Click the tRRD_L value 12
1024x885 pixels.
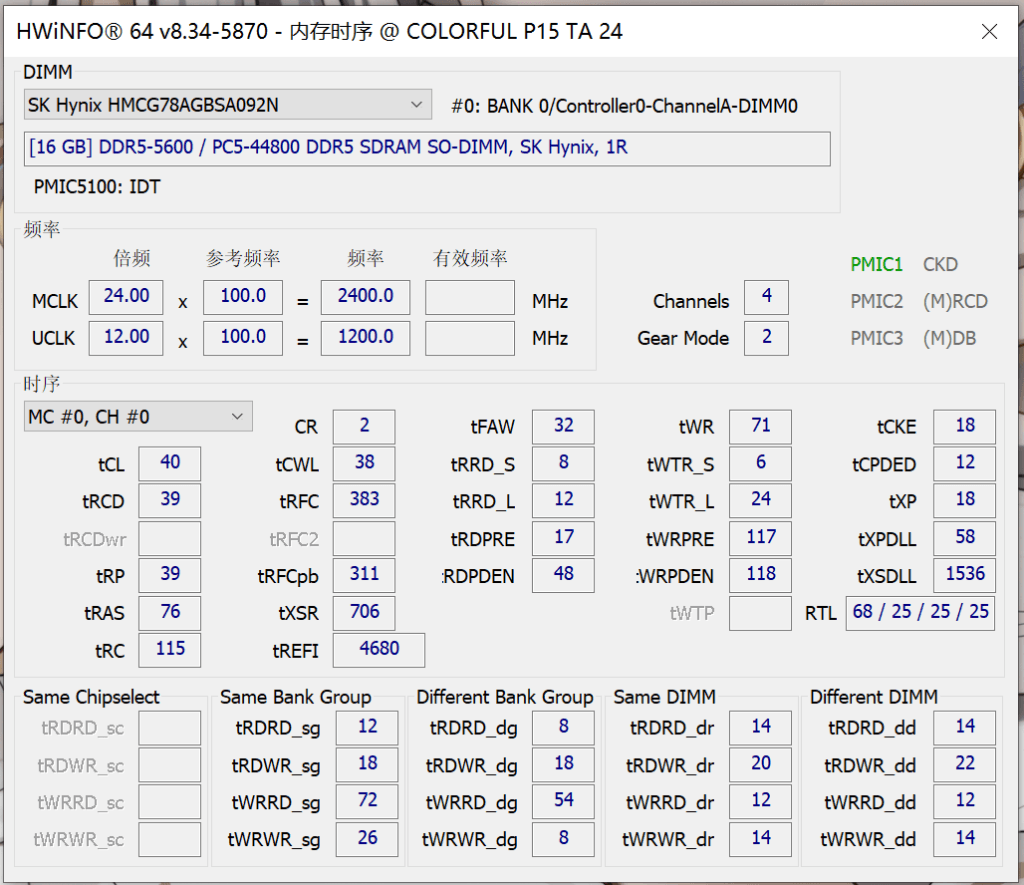point(564,500)
